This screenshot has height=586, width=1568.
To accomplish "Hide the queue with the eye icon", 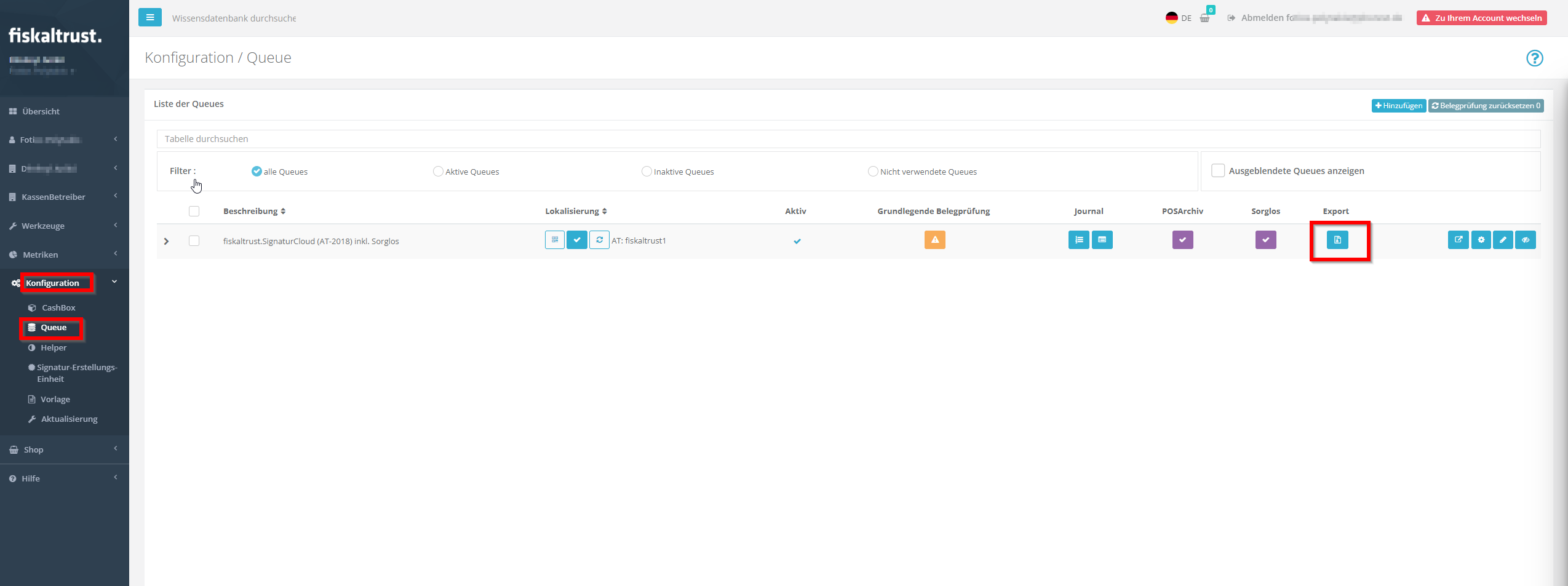I will tap(1526, 240).
